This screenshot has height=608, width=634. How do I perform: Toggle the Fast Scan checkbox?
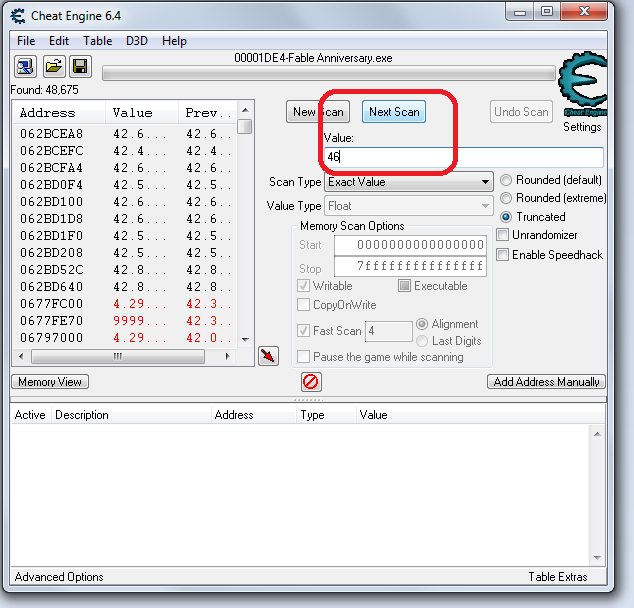coord(303,331)
